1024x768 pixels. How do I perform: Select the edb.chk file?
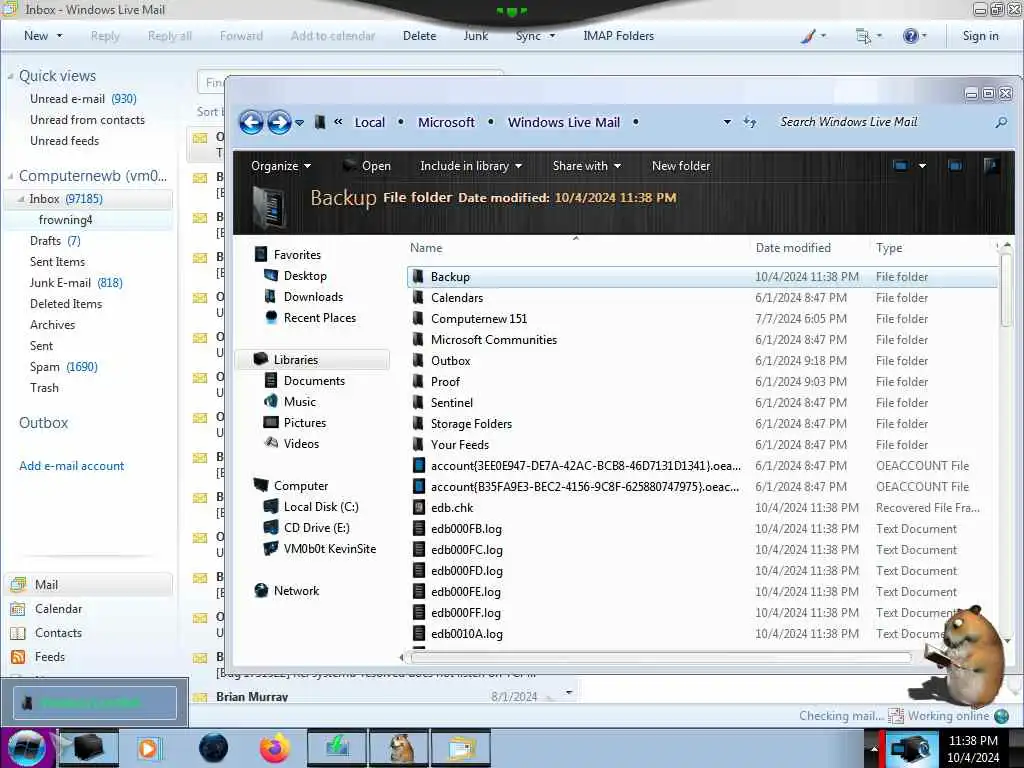point(452,507)
